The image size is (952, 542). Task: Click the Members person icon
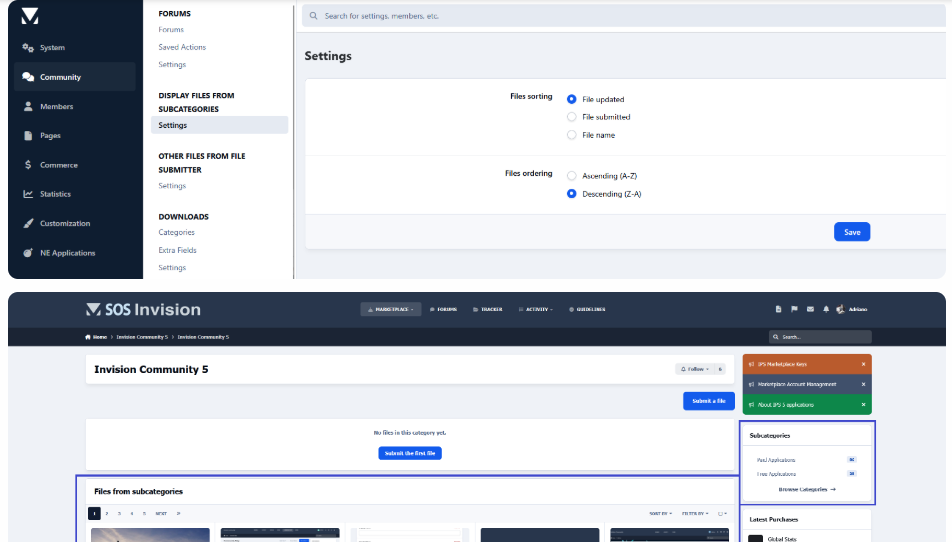(28, 107)
